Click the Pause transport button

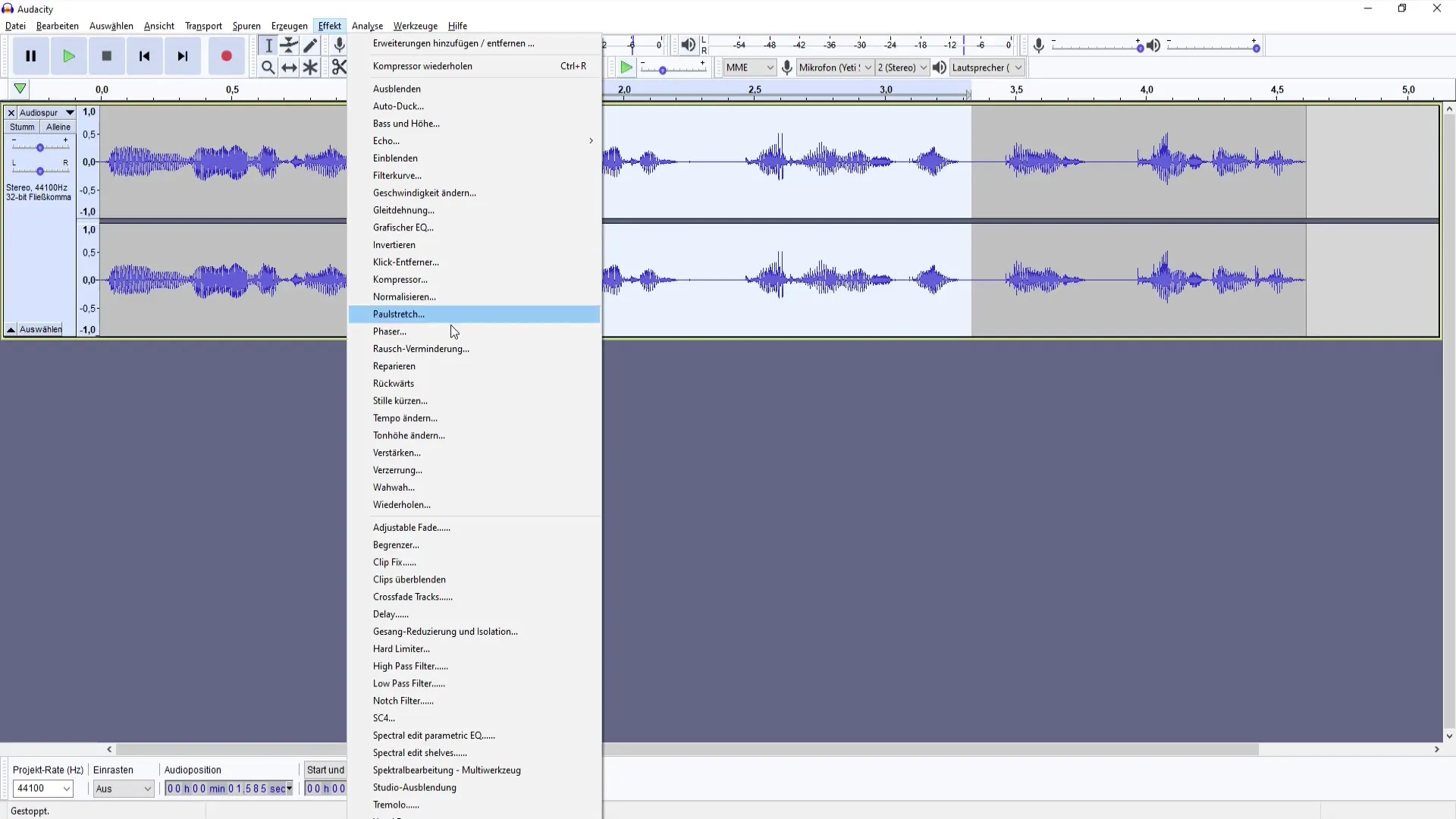[x=31, y=56]
